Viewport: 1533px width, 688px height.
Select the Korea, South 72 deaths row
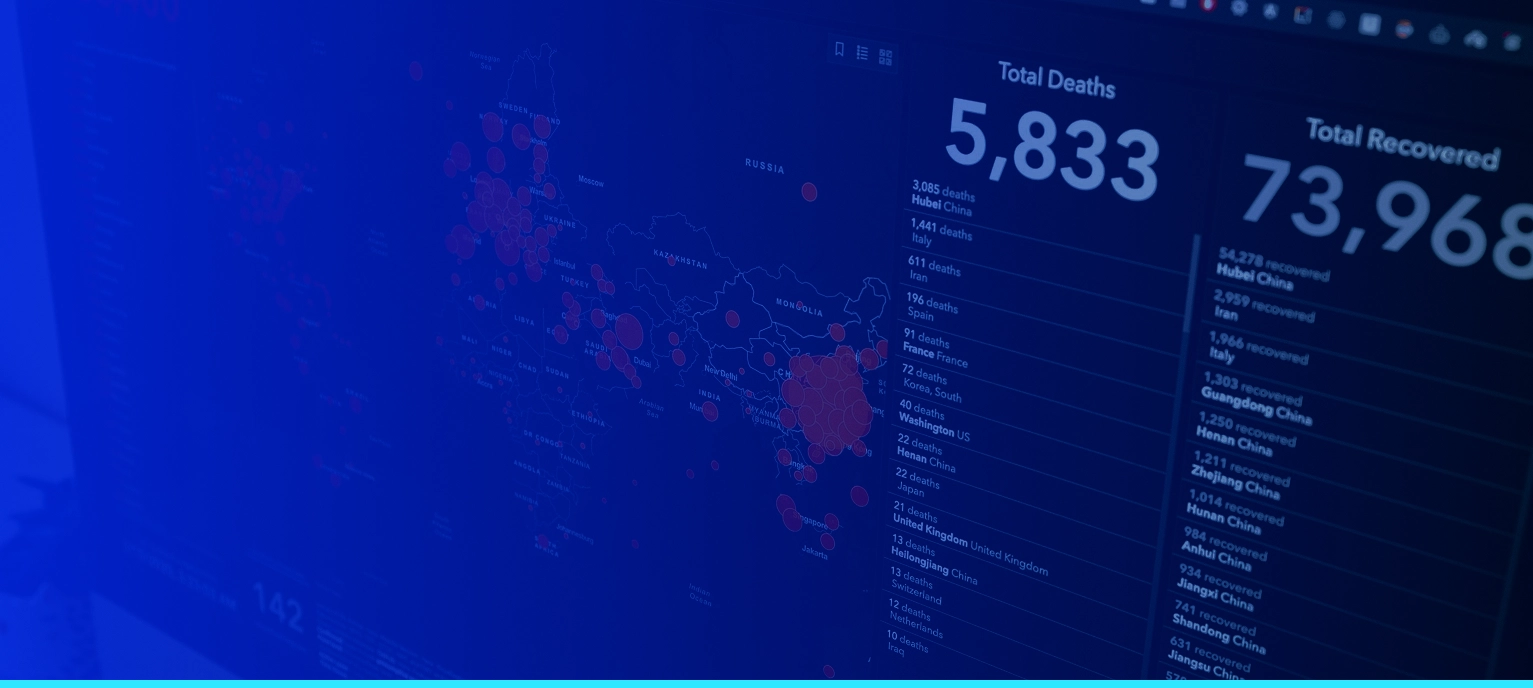pyautogui.click(x=931, y=384)
